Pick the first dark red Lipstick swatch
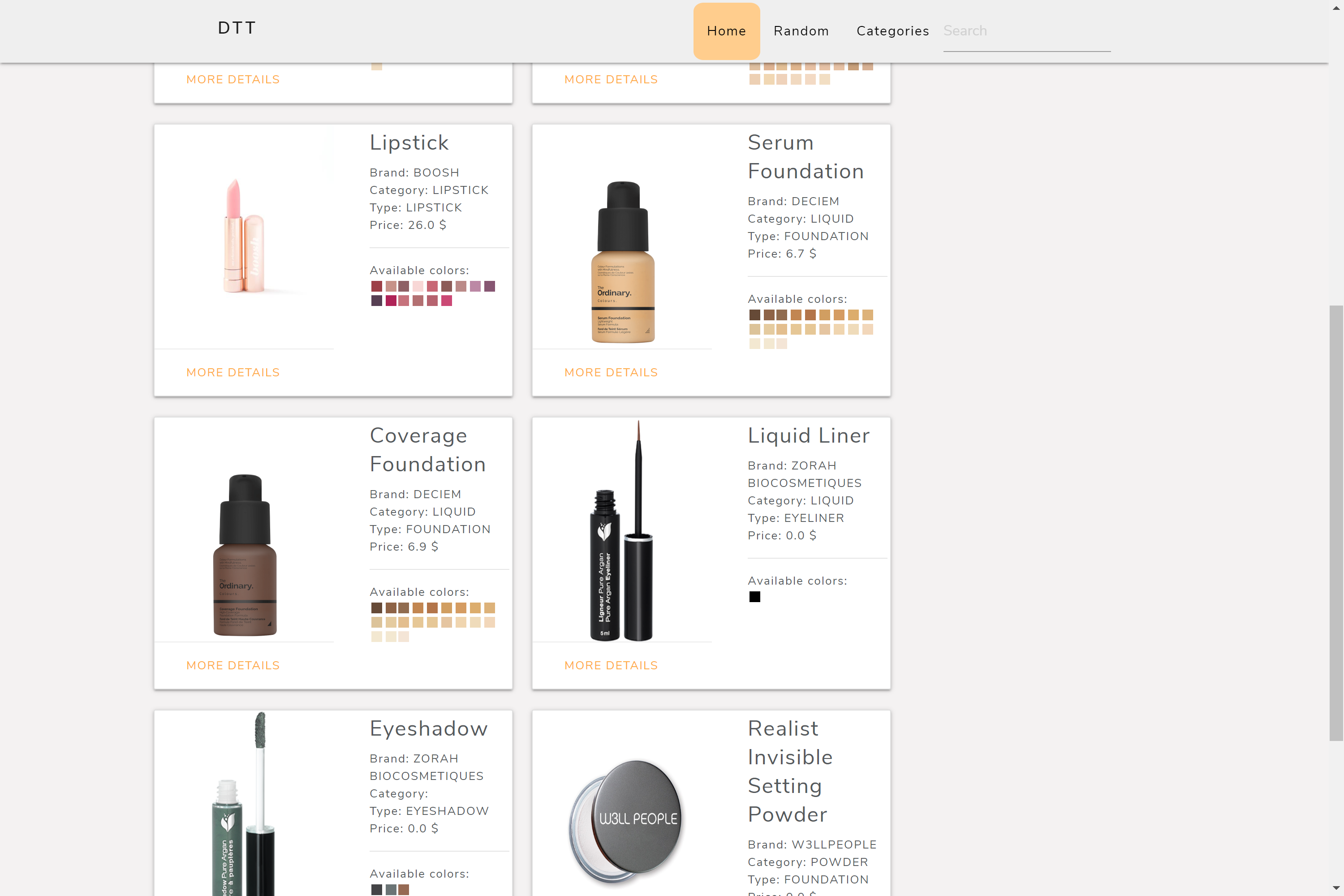Viewport: 1344px width, 896px height. click(x=376, y=286)
